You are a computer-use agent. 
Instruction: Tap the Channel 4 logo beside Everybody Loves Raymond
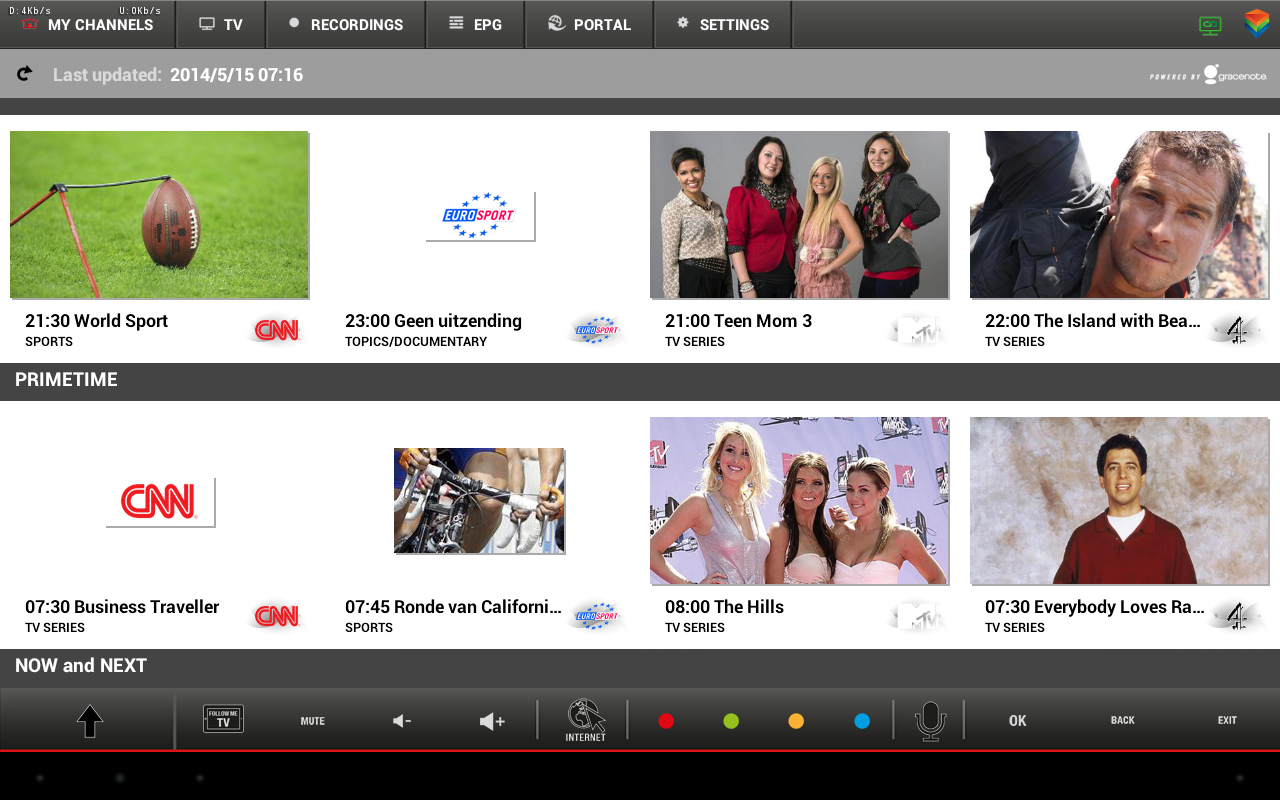[1237, 616]
